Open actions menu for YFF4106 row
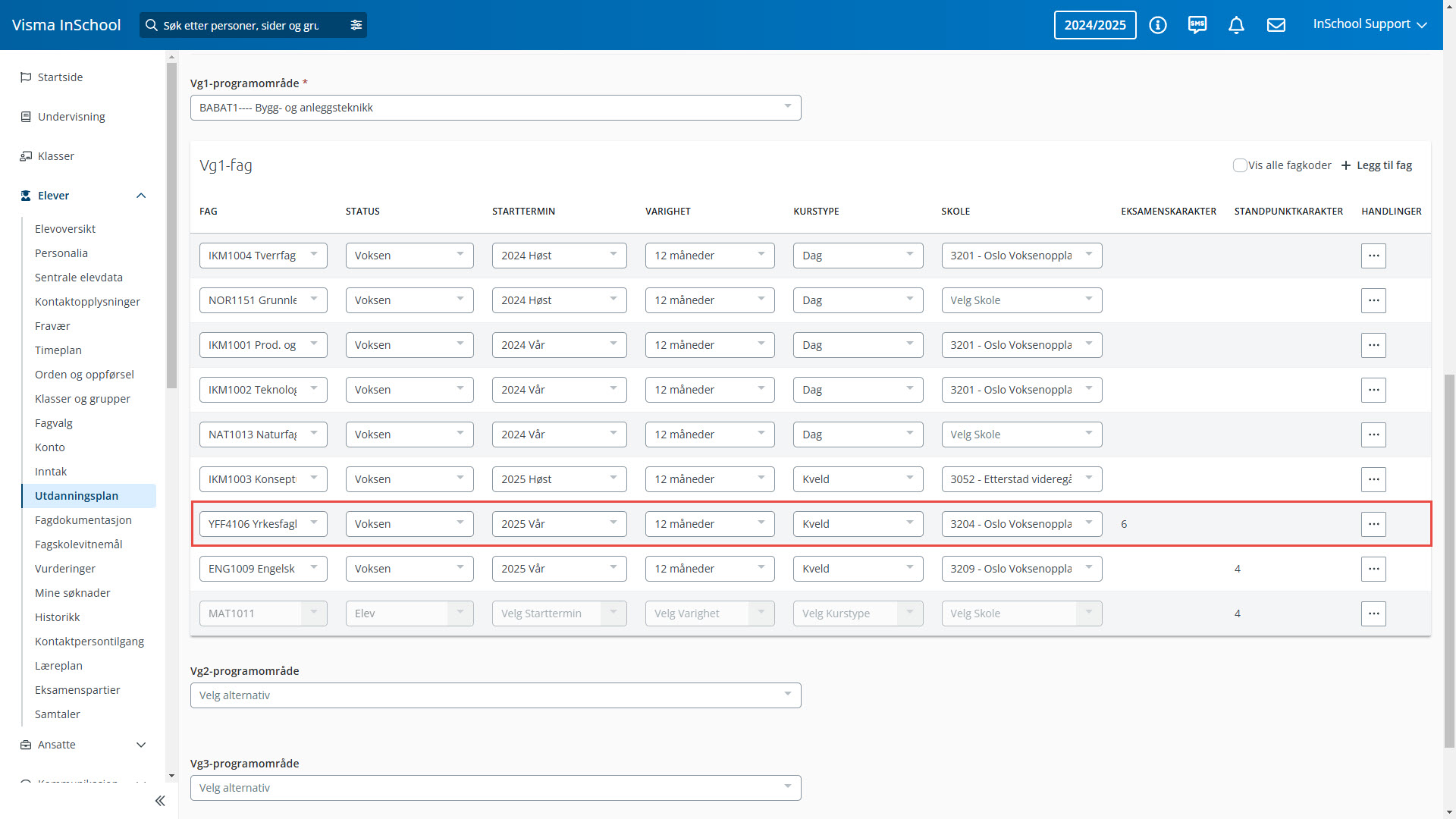 [x=1373, y=524]
